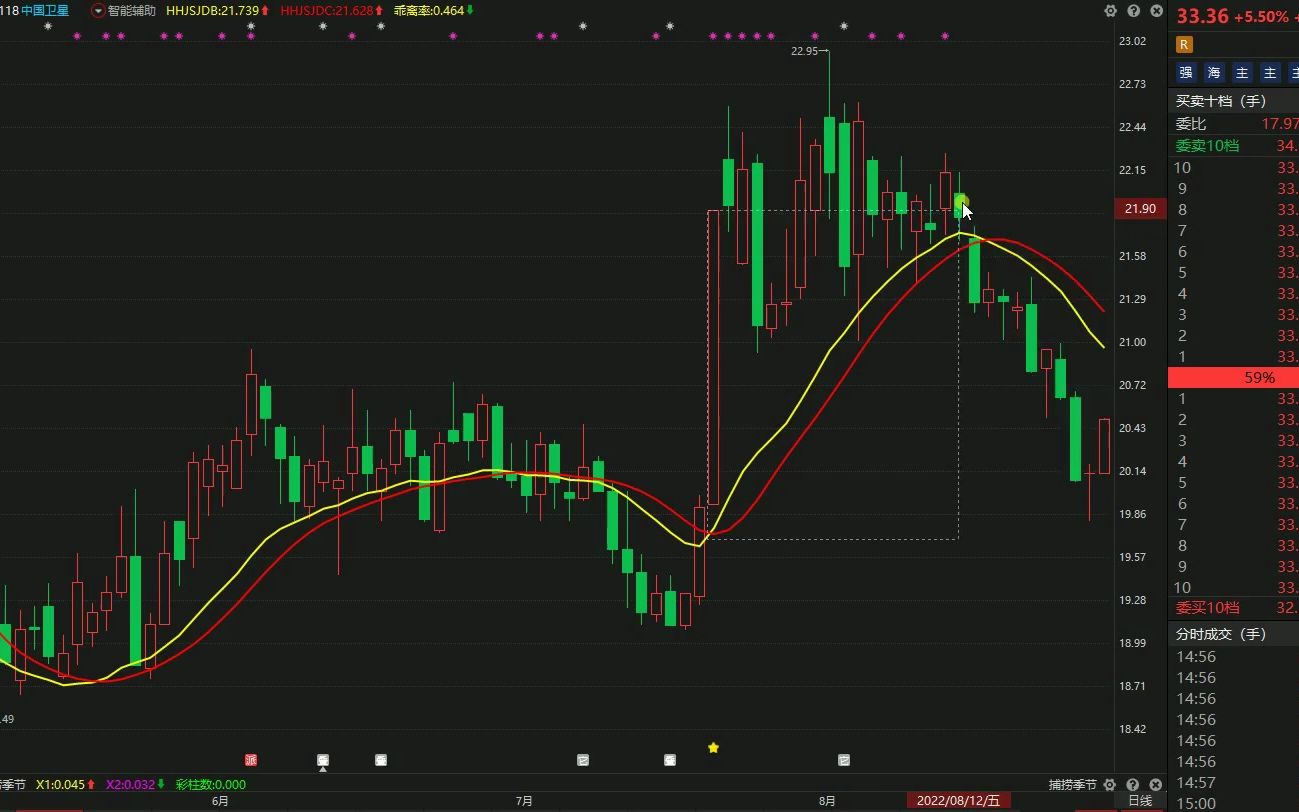Click 中国卫星 stock name title
Screen dimensions: 1299x812
point(45,11)
